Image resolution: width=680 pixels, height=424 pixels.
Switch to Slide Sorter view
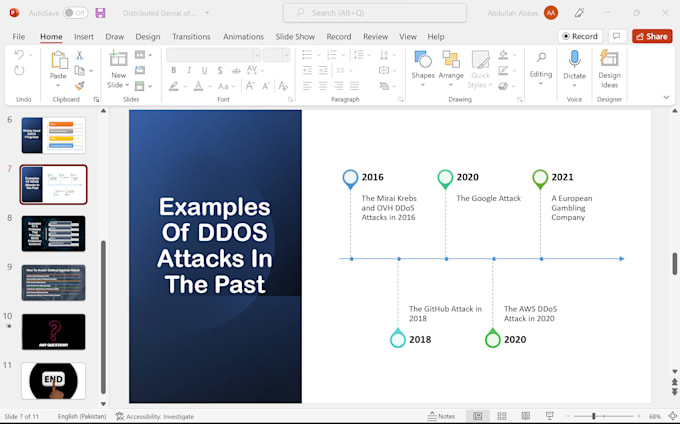pos(502,416)
